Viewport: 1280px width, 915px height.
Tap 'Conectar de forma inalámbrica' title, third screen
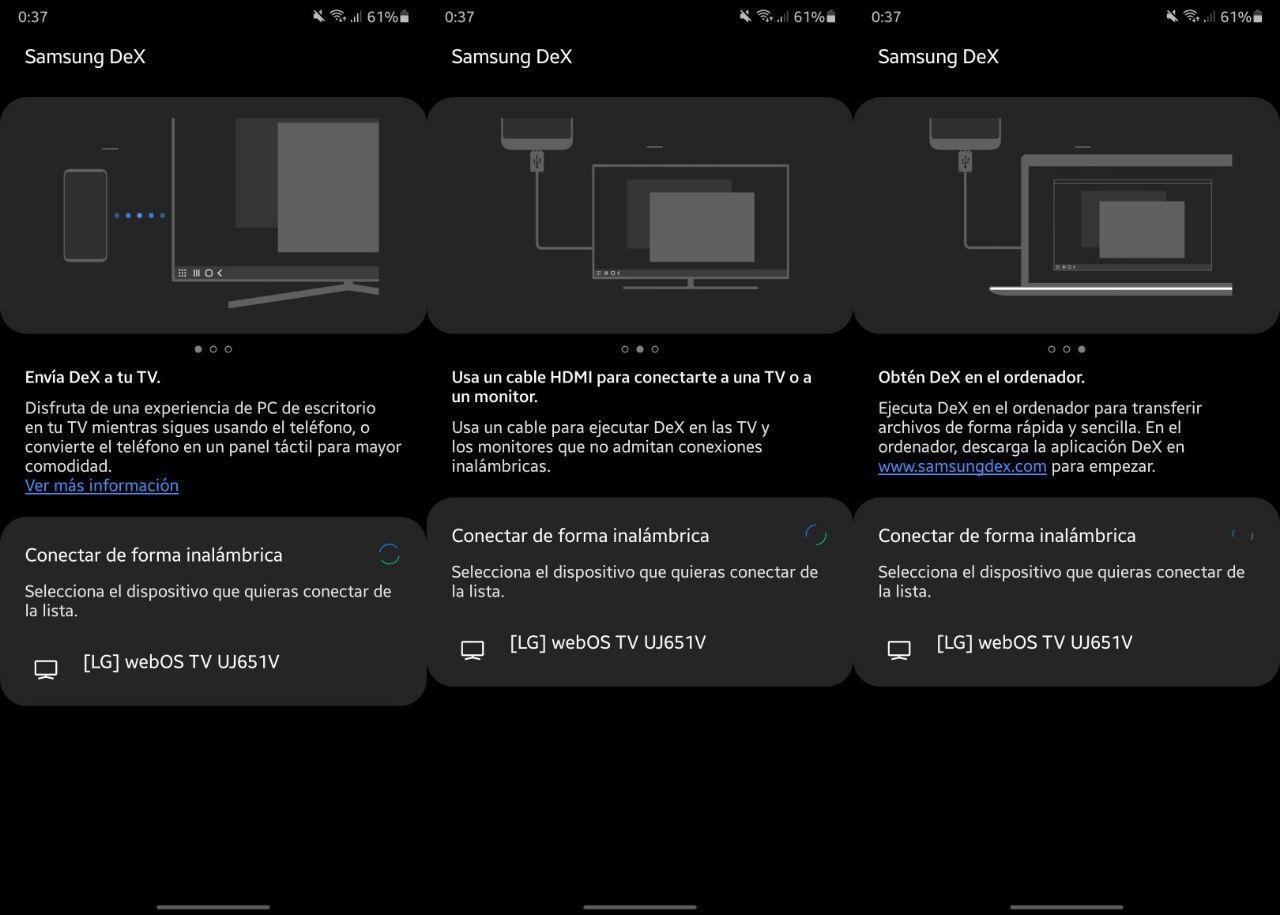tap(1007, 536)
